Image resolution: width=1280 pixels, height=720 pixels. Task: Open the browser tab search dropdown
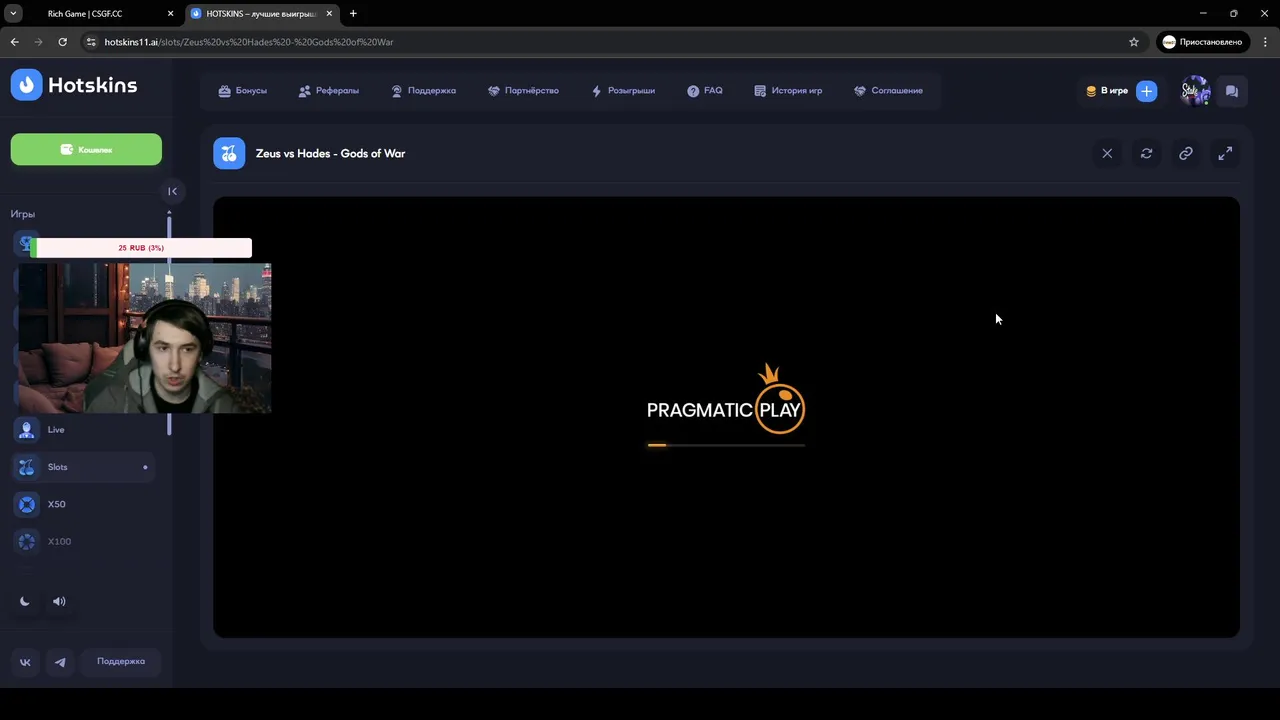click(13, 14)
